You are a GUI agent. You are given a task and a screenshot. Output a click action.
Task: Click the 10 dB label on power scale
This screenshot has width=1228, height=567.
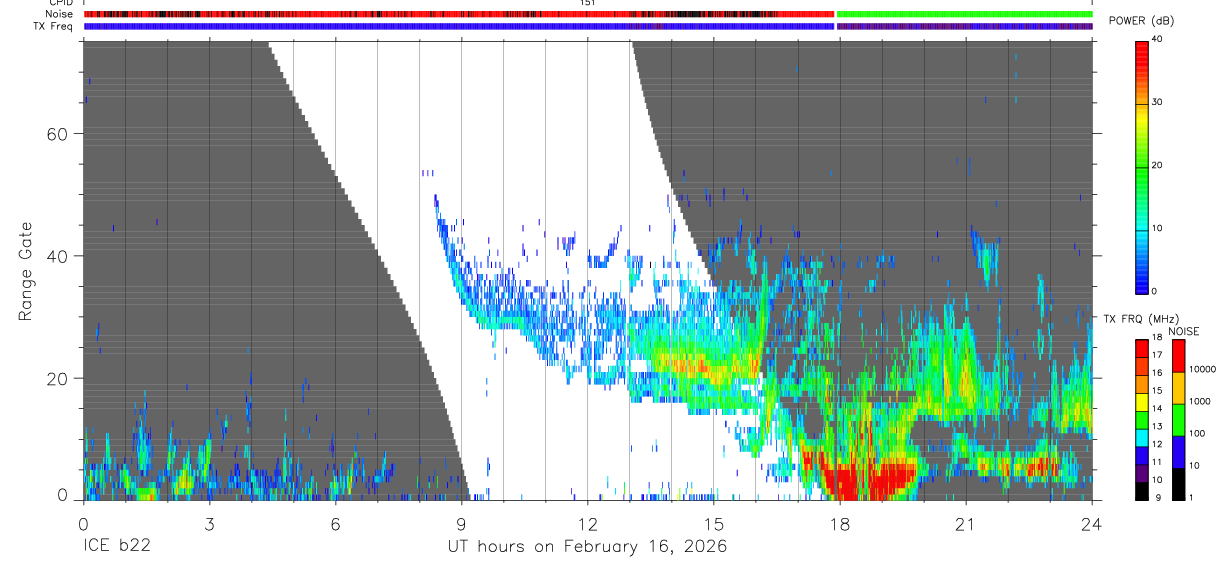click(x=1156, y=228)
